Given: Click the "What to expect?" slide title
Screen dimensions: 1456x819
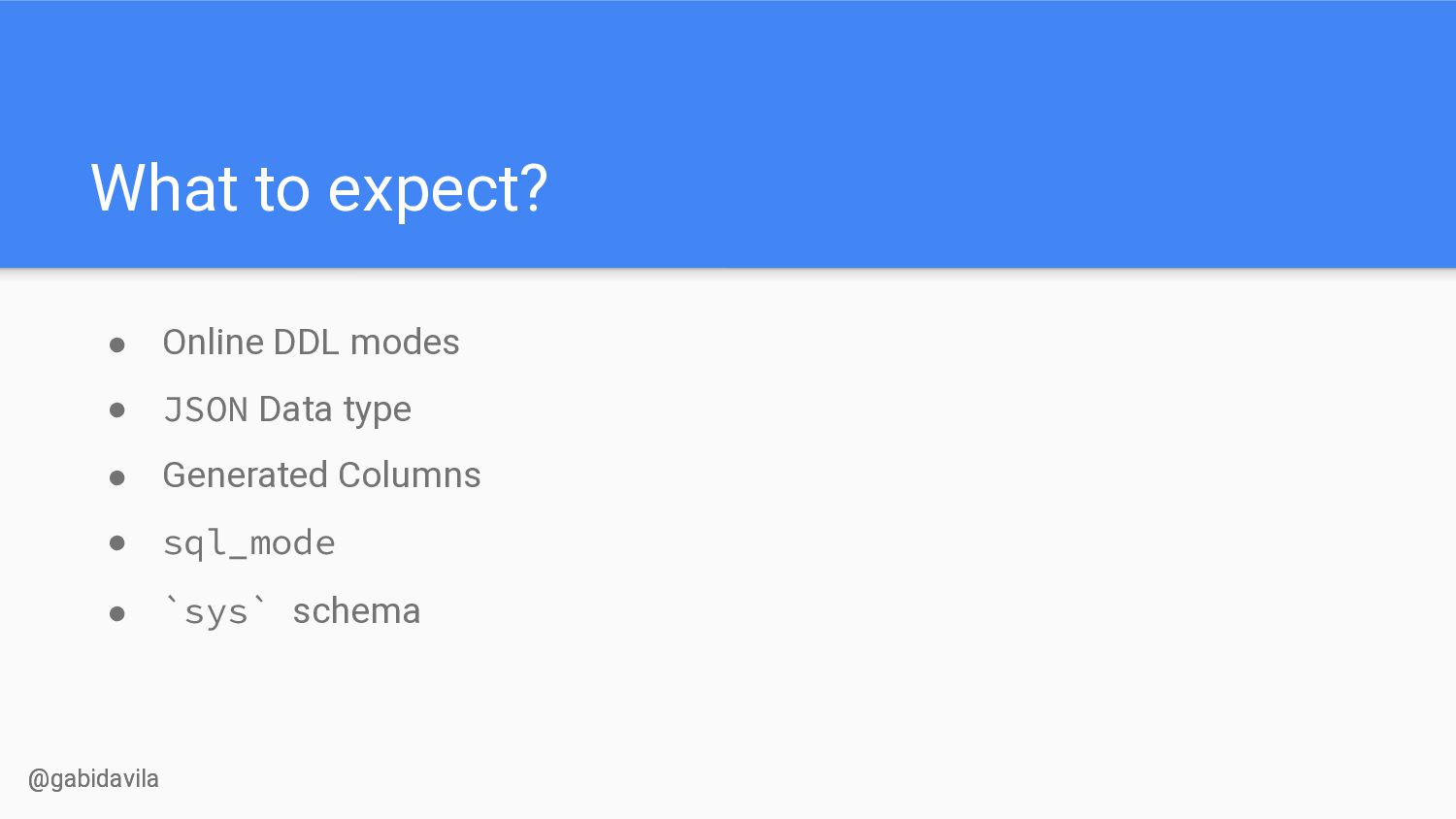Looking at the screenshot, I should pyautogui.click(x=319, y=188).
